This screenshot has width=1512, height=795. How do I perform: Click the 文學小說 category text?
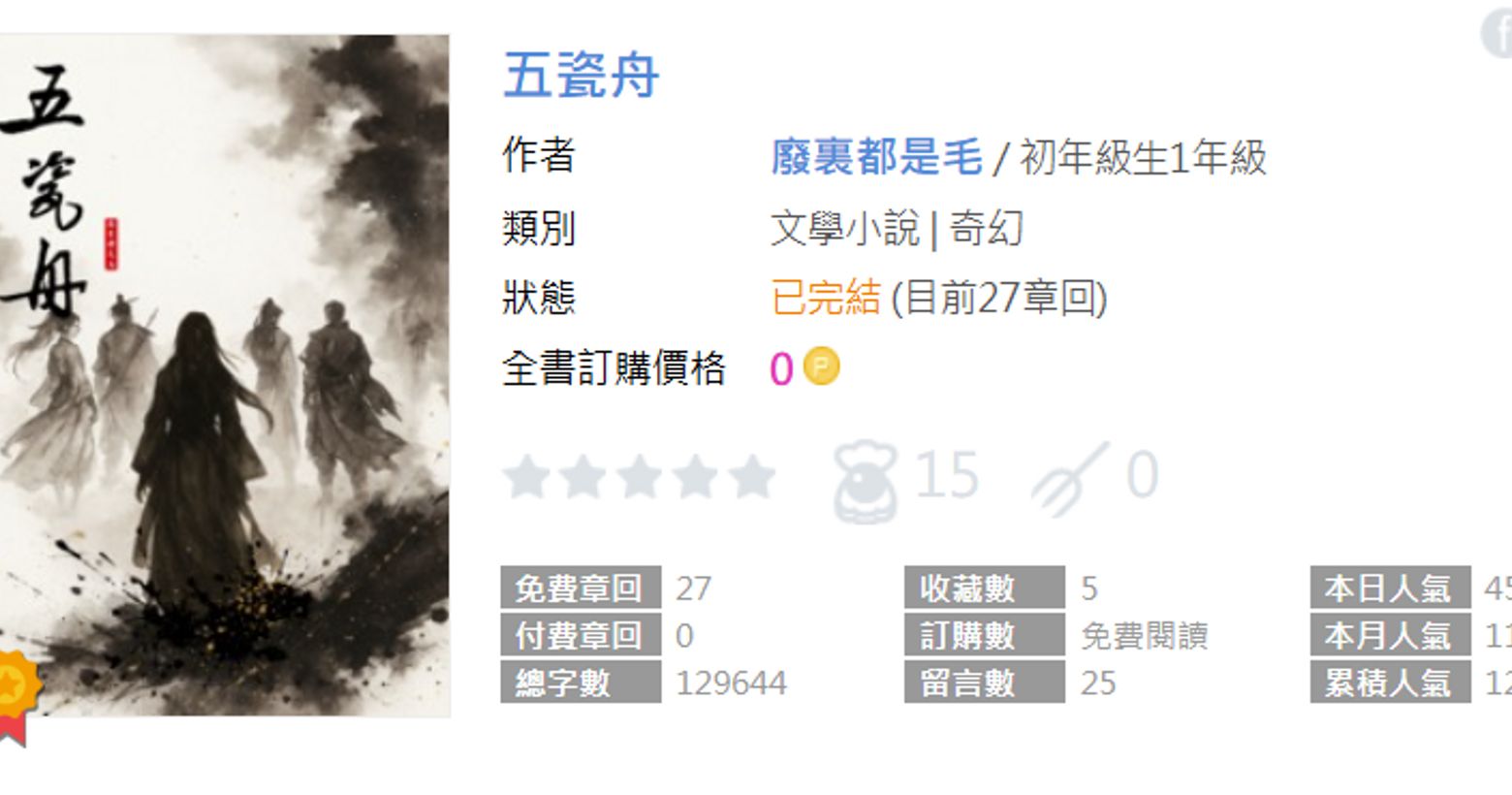(x=844, y=229)
